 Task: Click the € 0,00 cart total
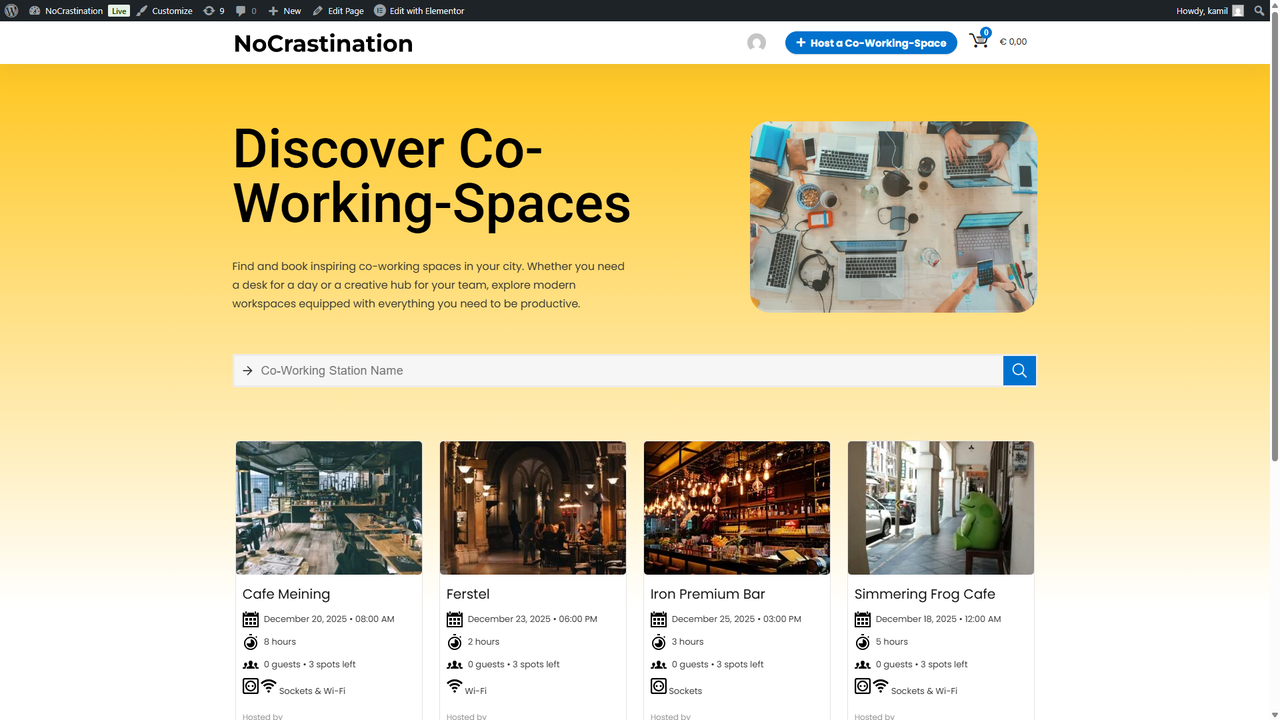1013,42
